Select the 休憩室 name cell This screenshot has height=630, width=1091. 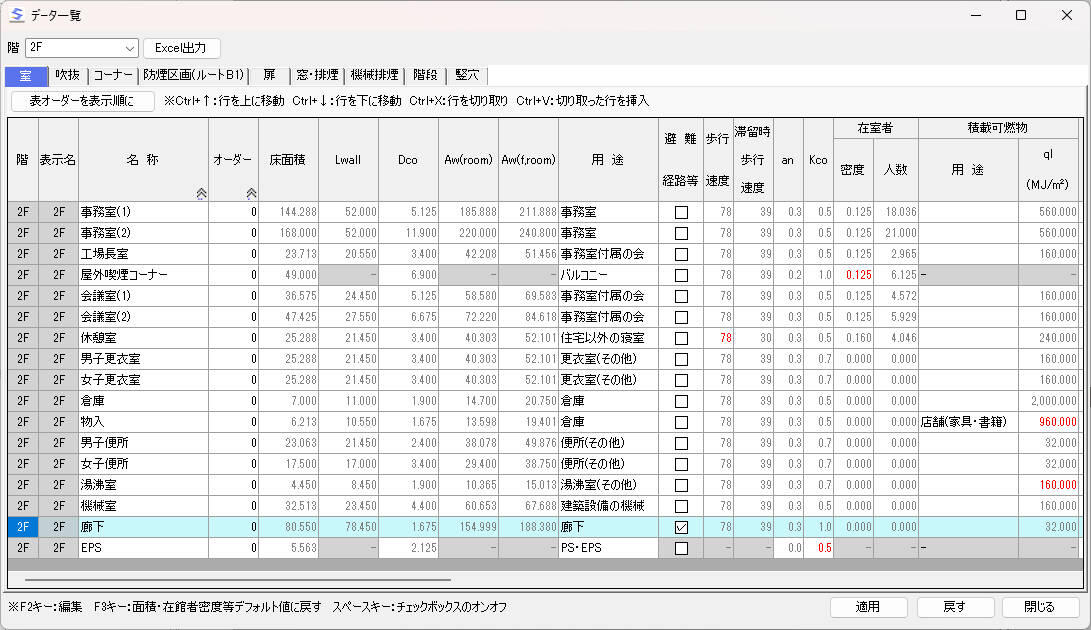click(143, 338)
